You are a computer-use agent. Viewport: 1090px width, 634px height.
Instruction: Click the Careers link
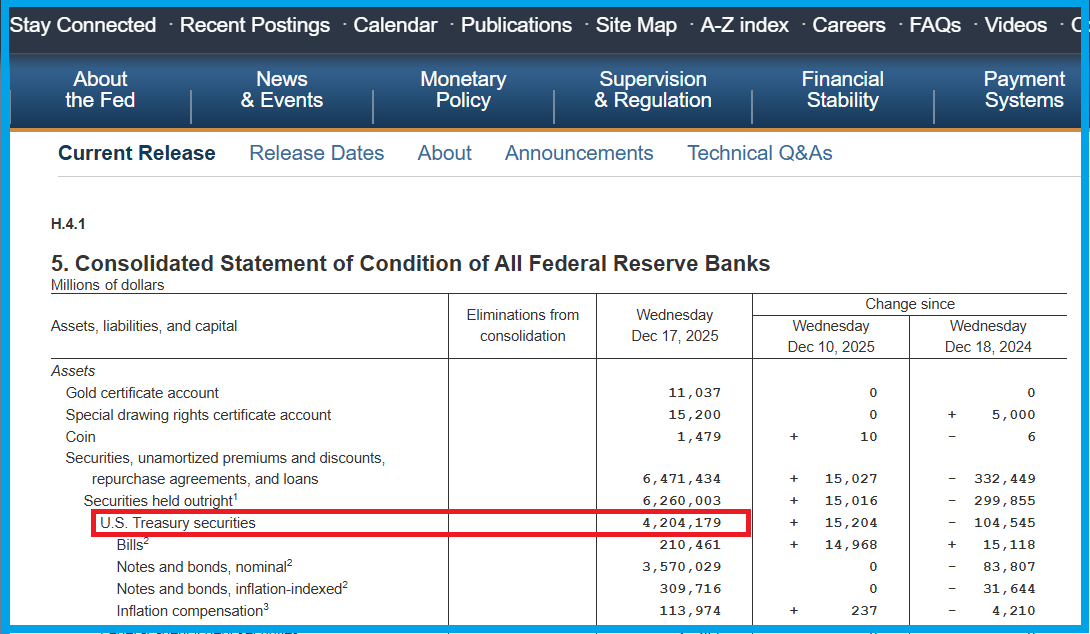coord(849,25)
